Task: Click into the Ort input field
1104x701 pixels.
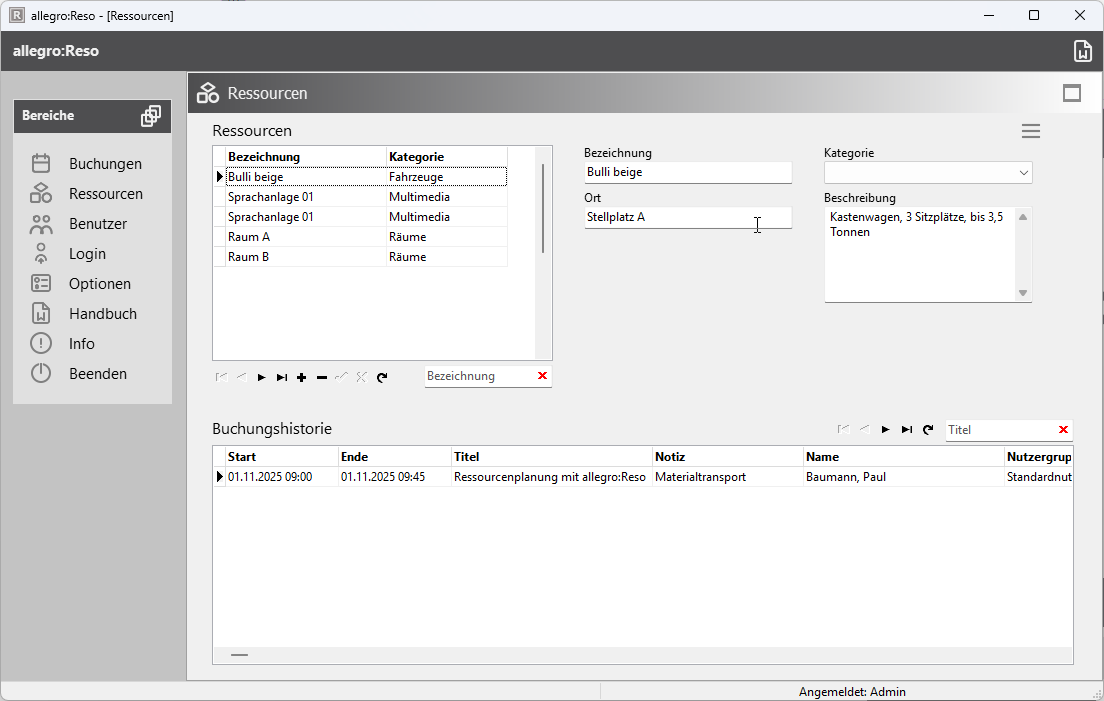Action: click(687, 217)
